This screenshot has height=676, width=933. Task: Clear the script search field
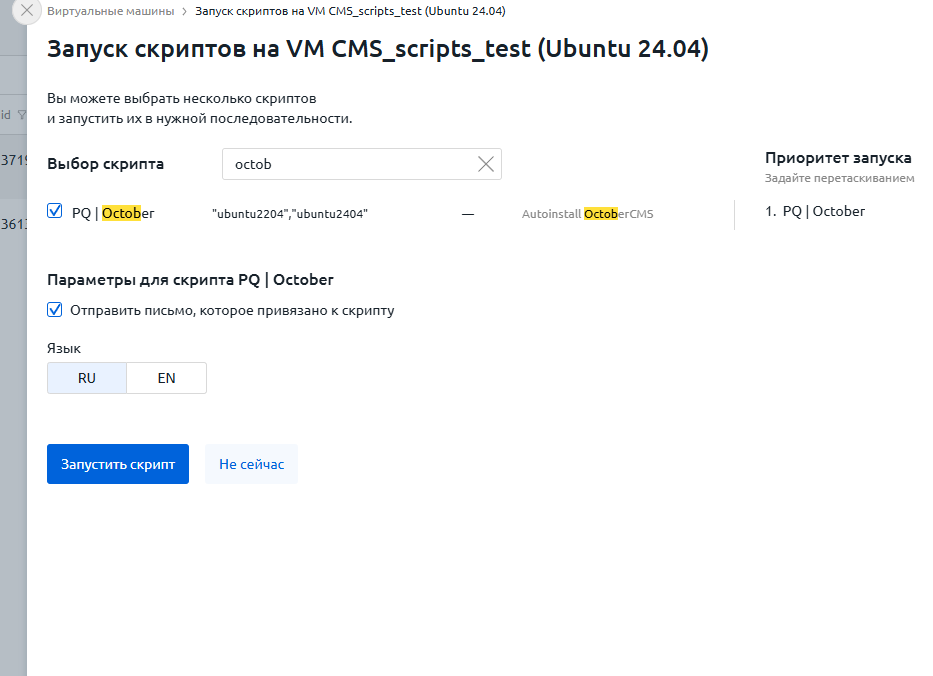point(486,164)
